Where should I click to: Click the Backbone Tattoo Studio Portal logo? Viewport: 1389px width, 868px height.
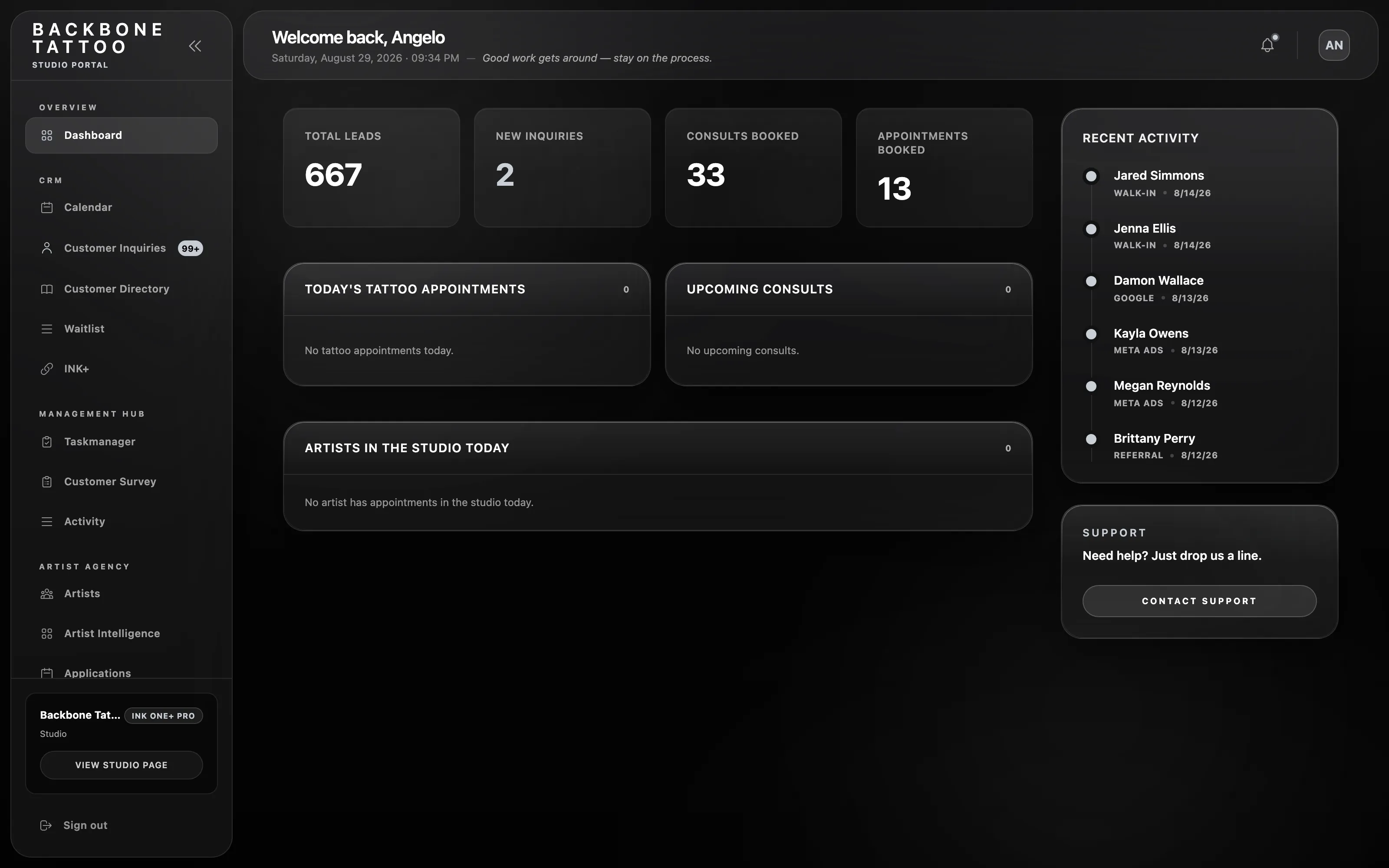(98, 45)
